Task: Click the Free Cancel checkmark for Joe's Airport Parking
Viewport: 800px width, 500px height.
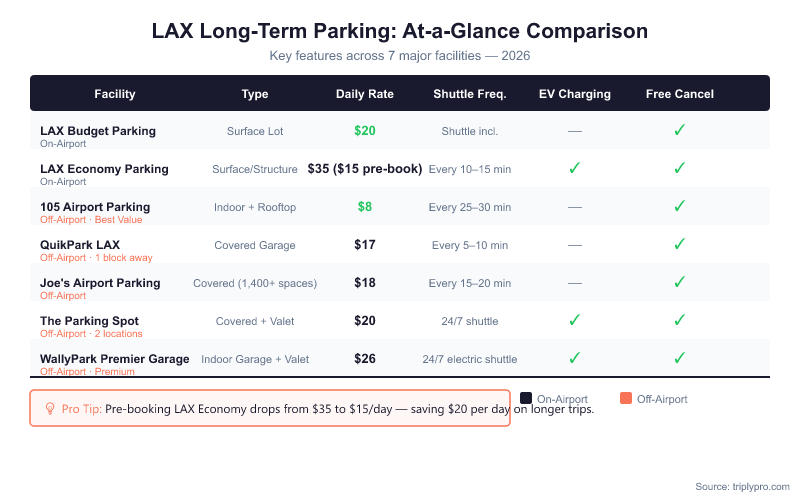Action: pos(679,282)
